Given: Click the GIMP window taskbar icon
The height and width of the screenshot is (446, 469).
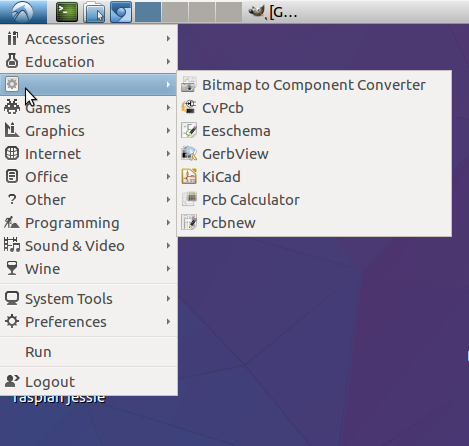Looking at the screenshot, I should (257, 12).
